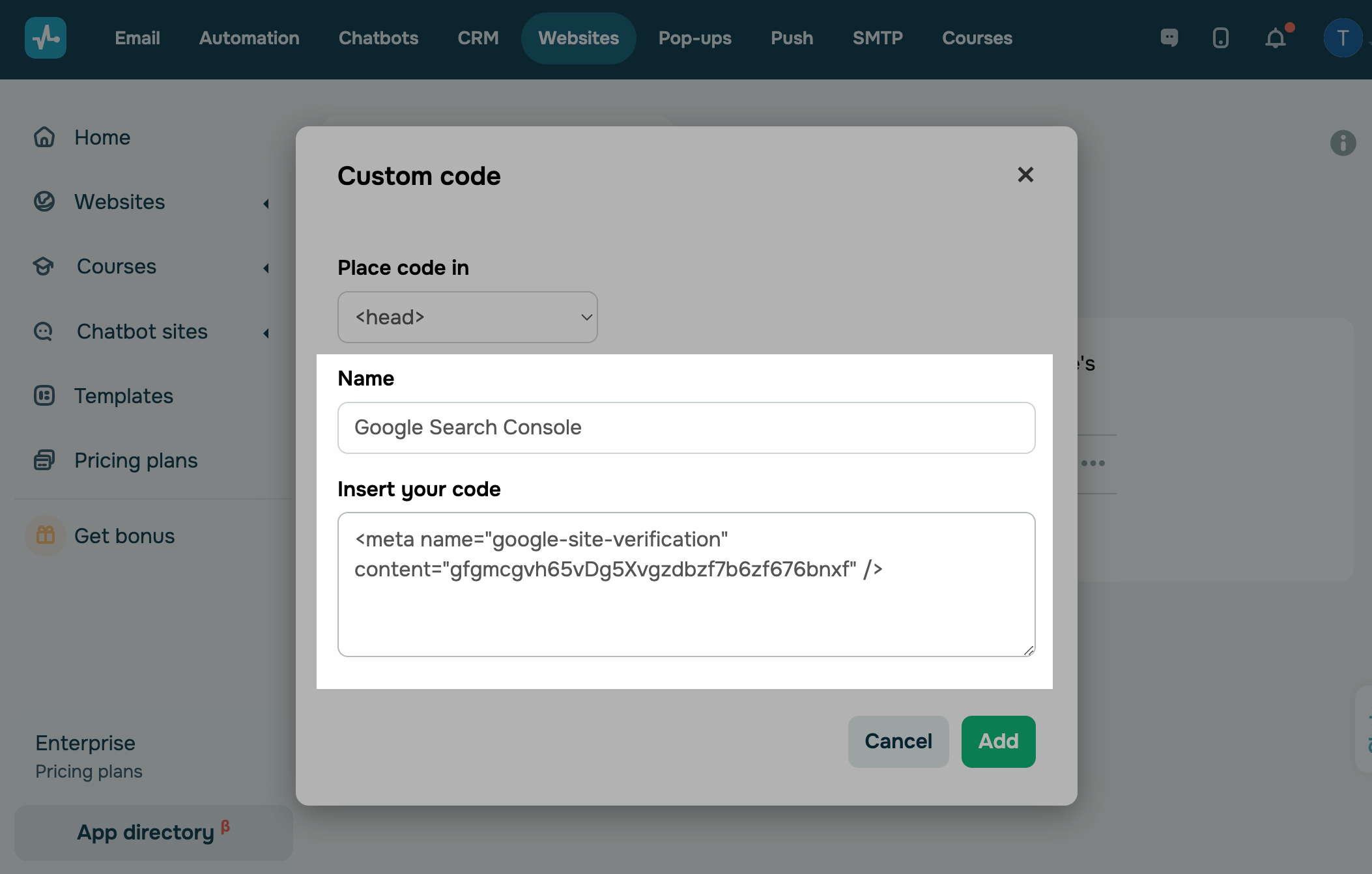Open the user profile avatar
Image resolution: width=1372 pixels, height=874 pixels.
[x=1343, y=38]
